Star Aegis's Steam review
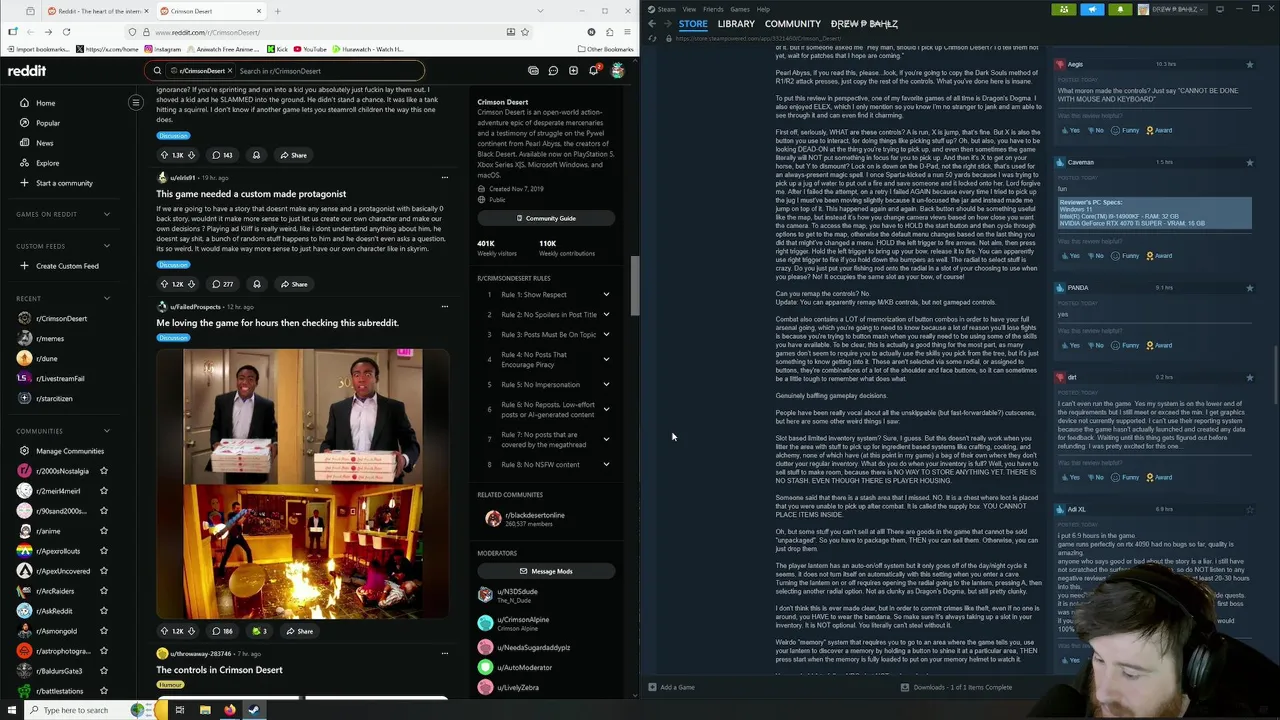This screenshot has height=720, width=1280. pyautogui.click(x=1249, y=65)
